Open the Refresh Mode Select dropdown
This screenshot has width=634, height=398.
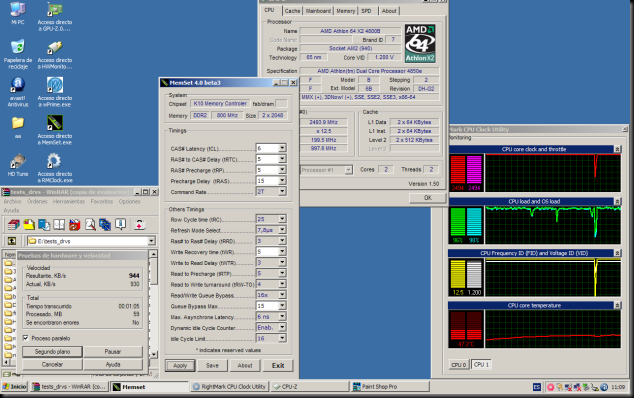pos(282,230)
